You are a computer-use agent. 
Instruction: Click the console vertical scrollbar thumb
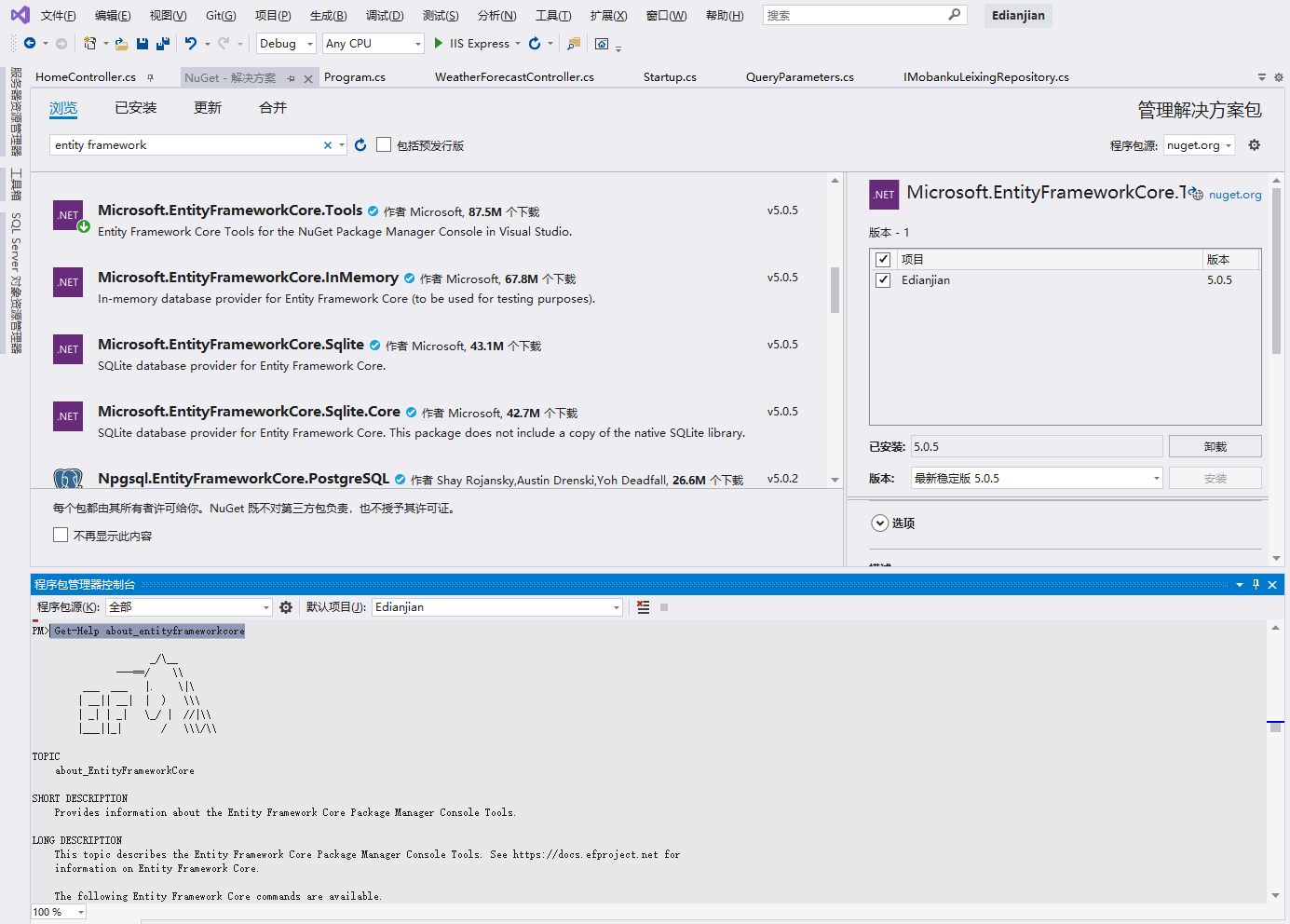(x=1275, y=727)
